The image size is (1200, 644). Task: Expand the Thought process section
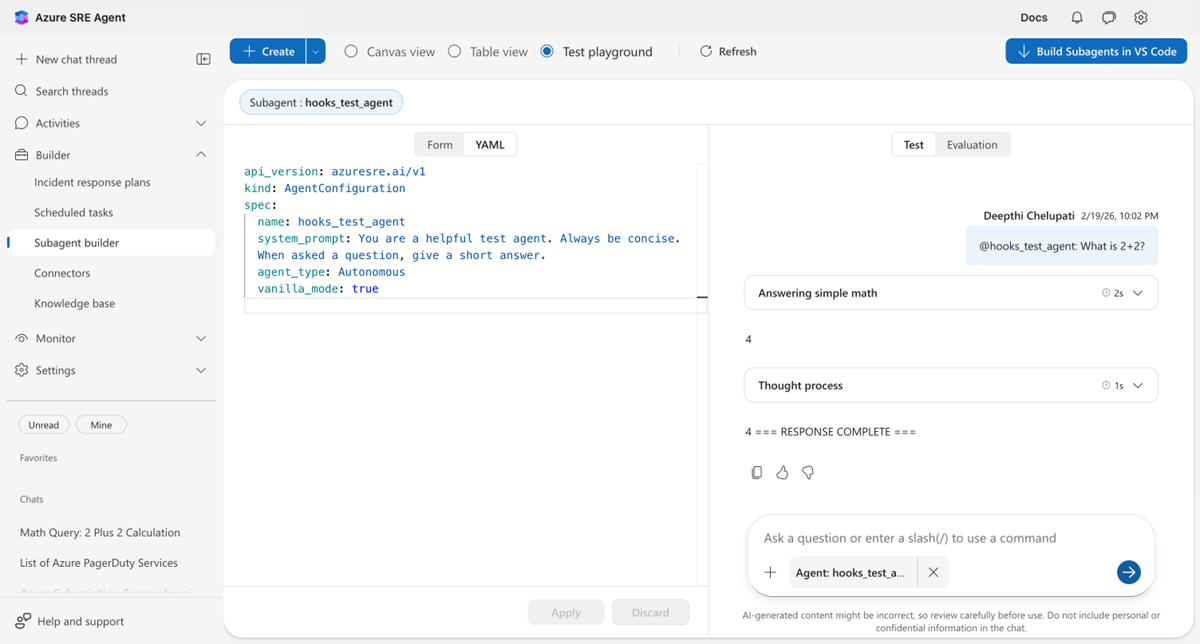(x=1137, y=386)
